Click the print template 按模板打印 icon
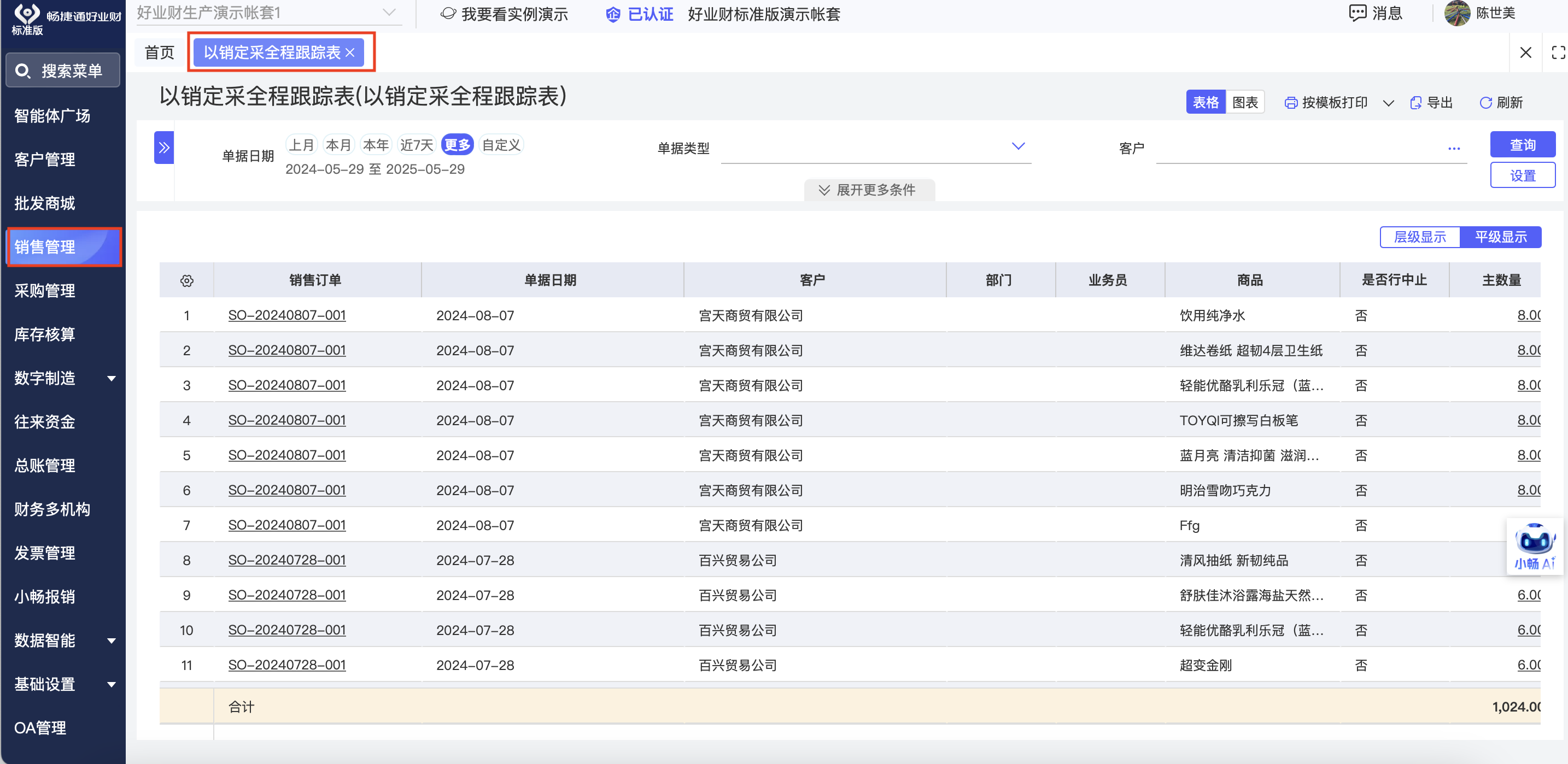Image resolution: width=1568 pixels, height=764 pixels. click(x=1290, y=103)
